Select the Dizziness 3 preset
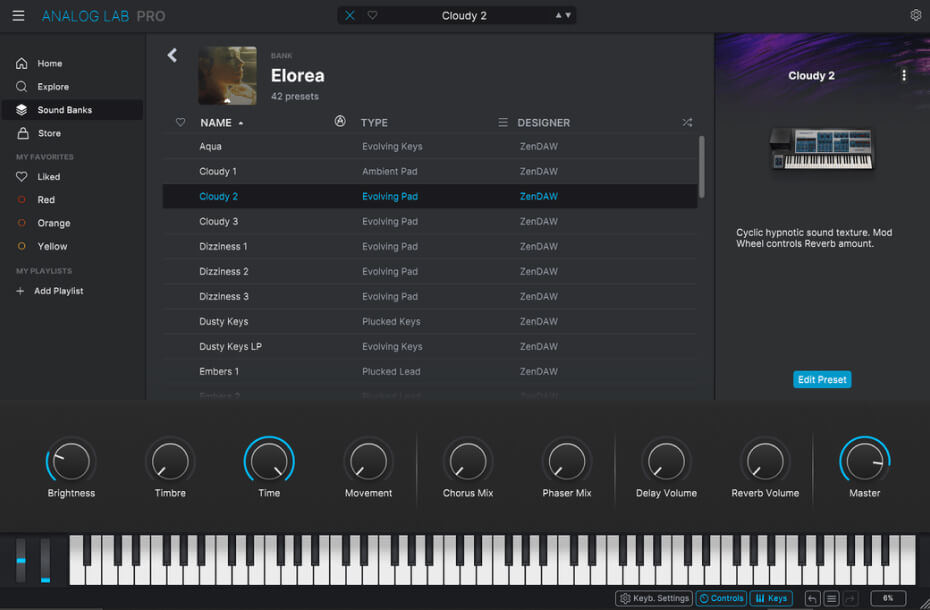The width and height of the screenshot is (930, 610). (x=429, y=296)
